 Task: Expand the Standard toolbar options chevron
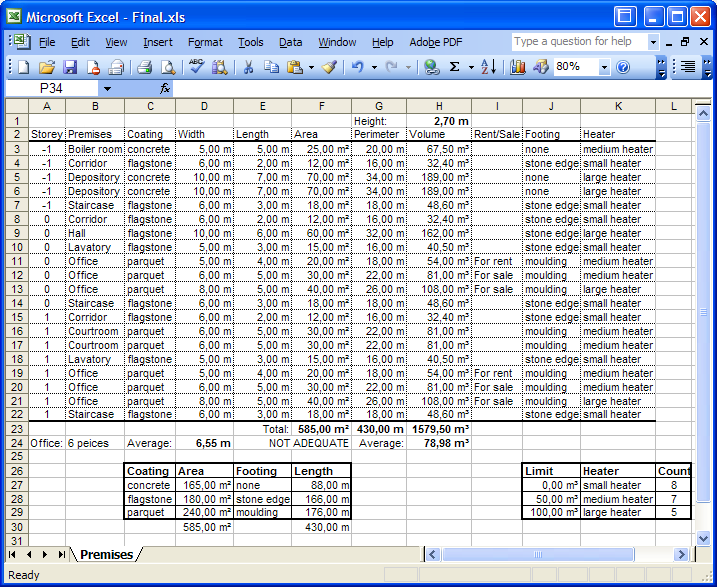click(661, 68)
